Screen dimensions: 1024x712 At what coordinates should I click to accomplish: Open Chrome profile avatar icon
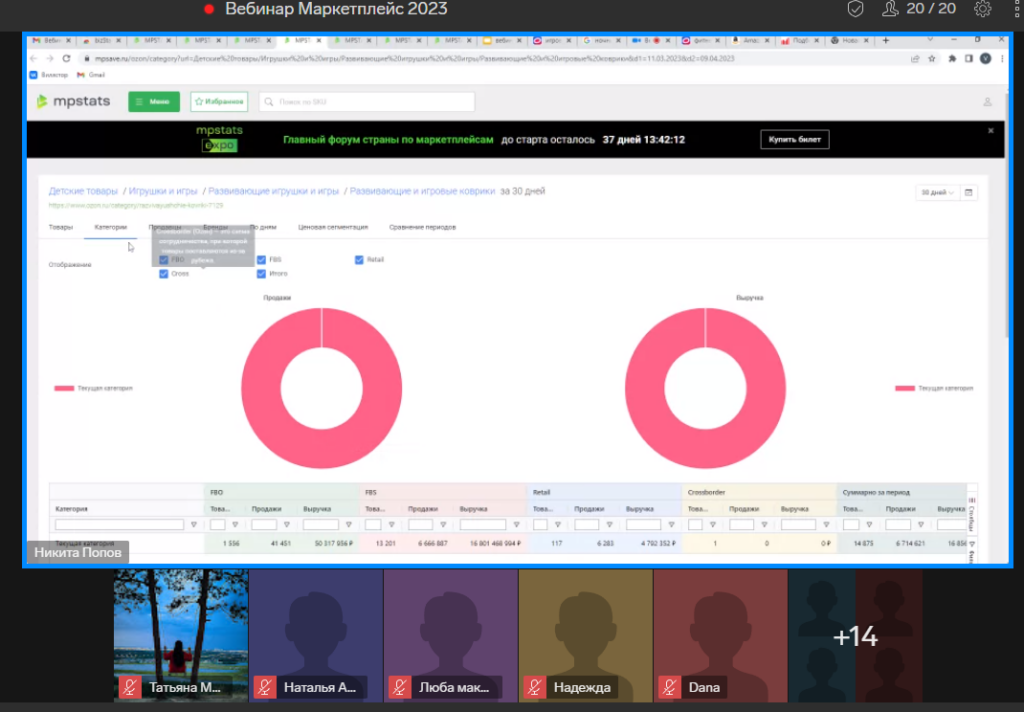coord(985,58)
